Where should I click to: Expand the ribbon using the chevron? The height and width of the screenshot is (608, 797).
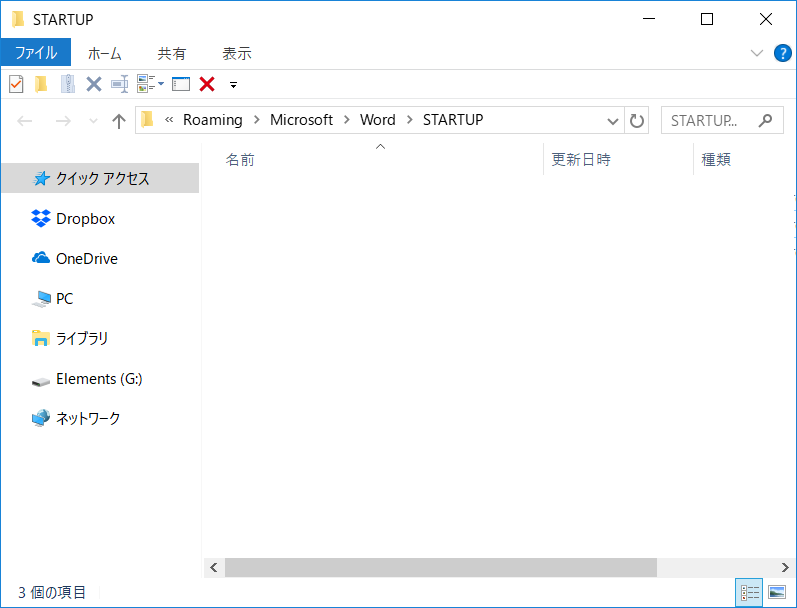(x=756, y=53)
